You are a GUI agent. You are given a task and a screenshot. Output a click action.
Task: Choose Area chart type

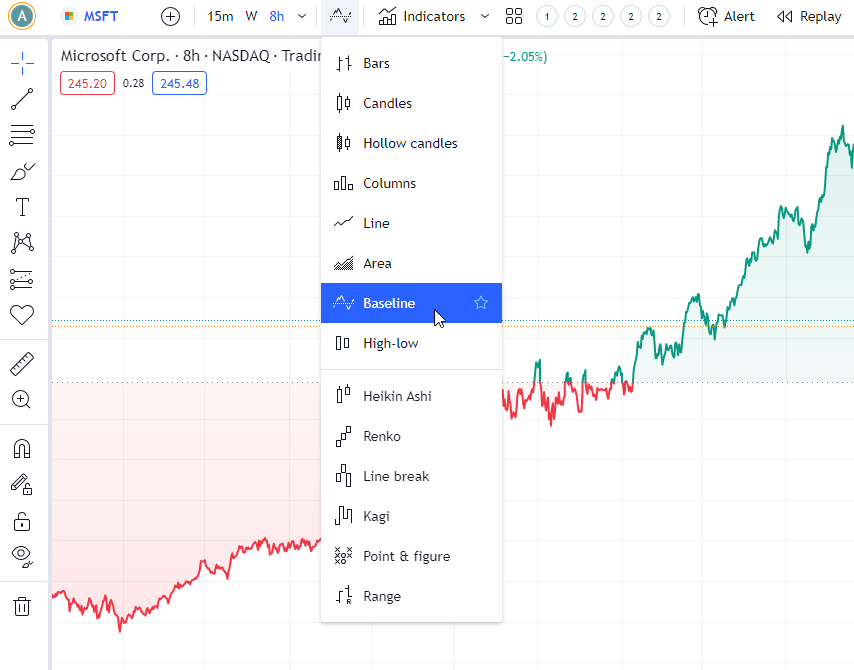[411, 263]
